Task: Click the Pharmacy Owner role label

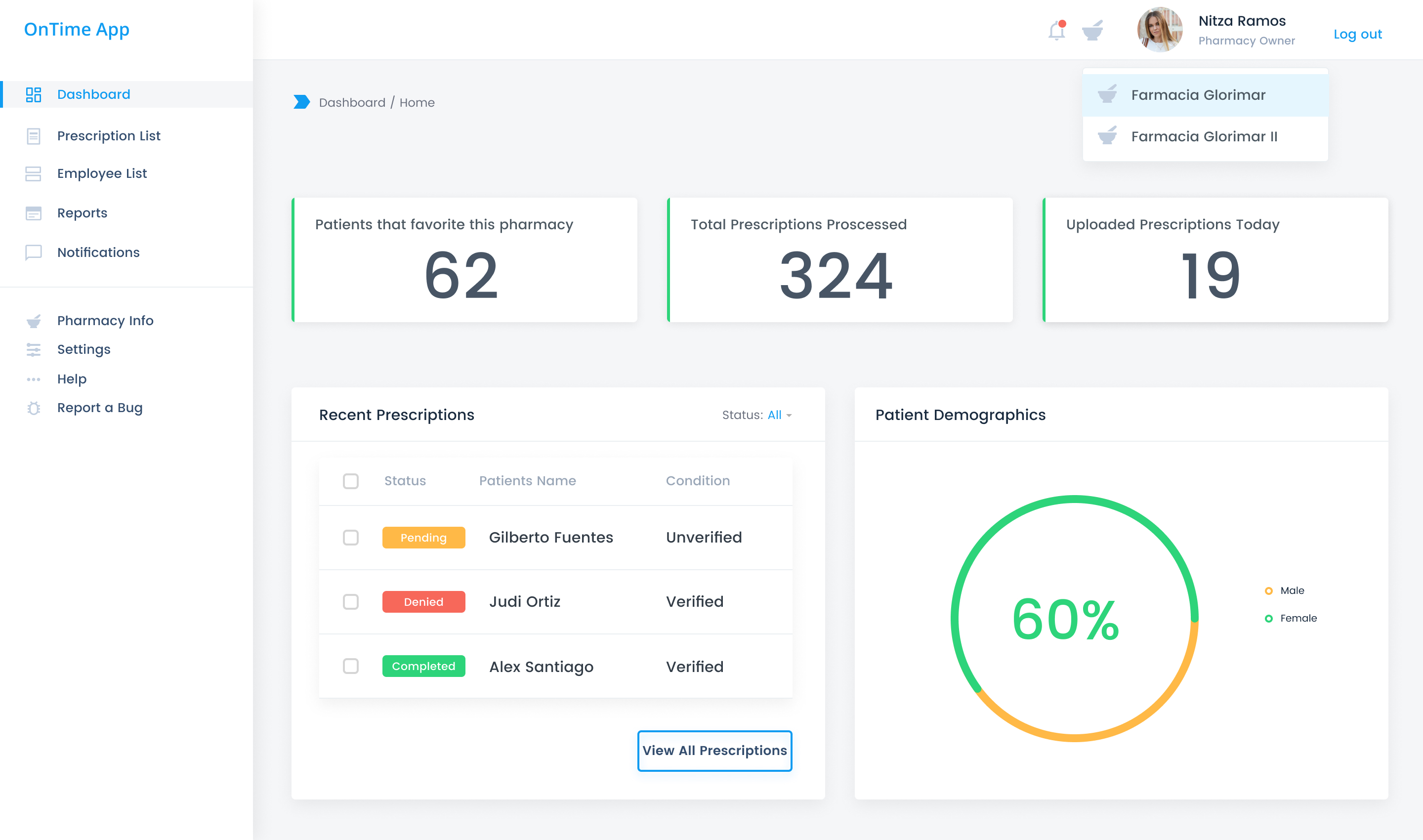Action: [1247, 41]
